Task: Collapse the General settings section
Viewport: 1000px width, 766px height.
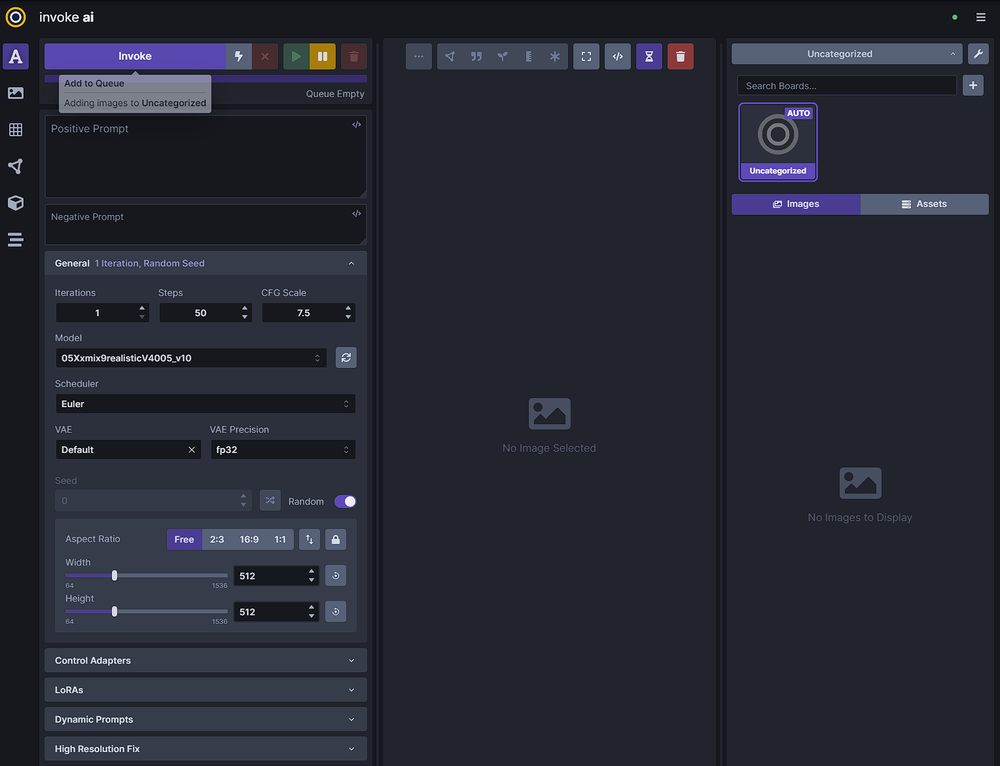Action: [x=351, y=262]
